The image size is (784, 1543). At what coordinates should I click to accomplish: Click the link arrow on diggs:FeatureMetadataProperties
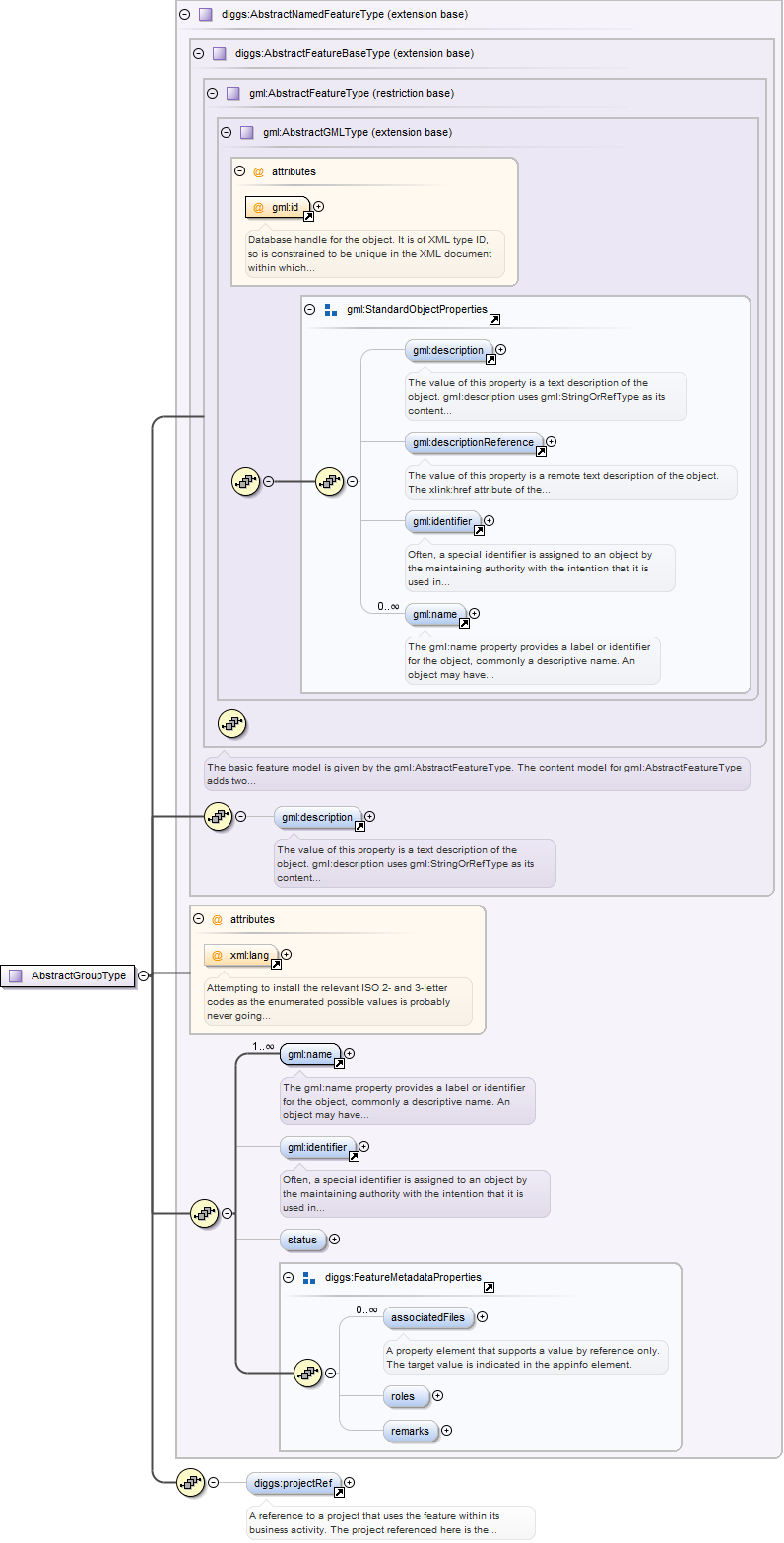[x=490, y=1287]
